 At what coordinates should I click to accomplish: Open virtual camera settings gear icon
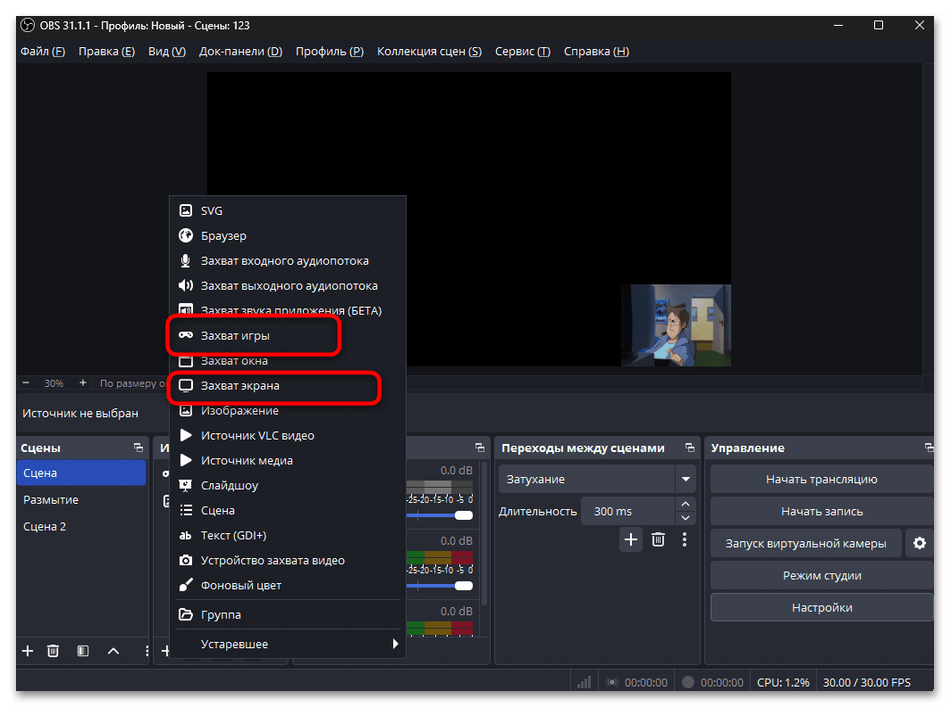tap(918, 543)
